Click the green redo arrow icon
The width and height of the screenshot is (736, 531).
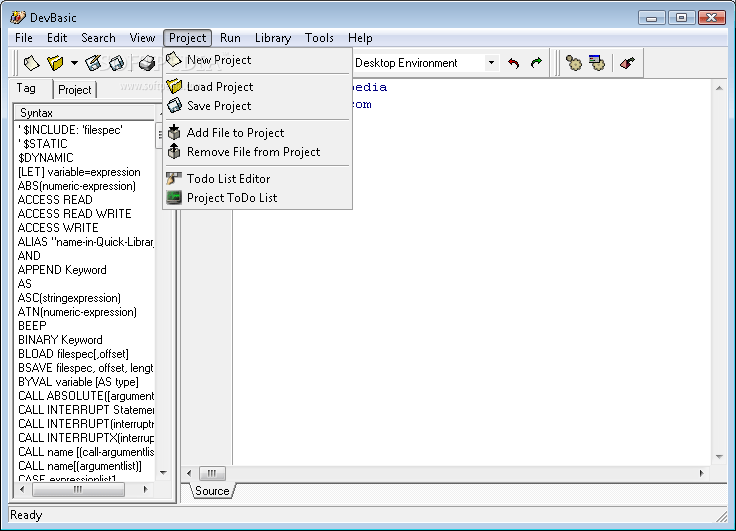click(536, 63)
